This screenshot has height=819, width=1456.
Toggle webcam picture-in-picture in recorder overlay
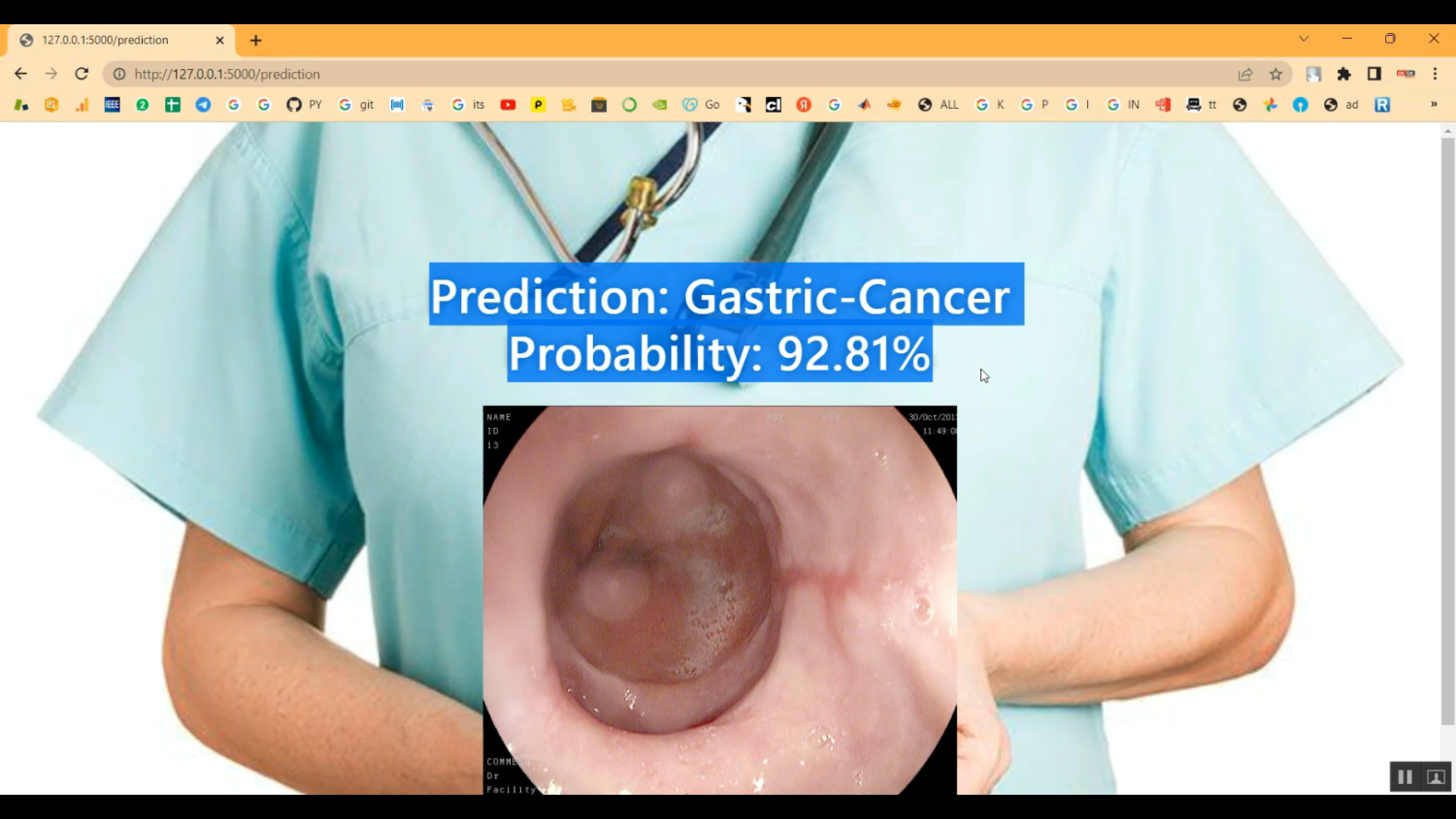(x=1436, y=775)
